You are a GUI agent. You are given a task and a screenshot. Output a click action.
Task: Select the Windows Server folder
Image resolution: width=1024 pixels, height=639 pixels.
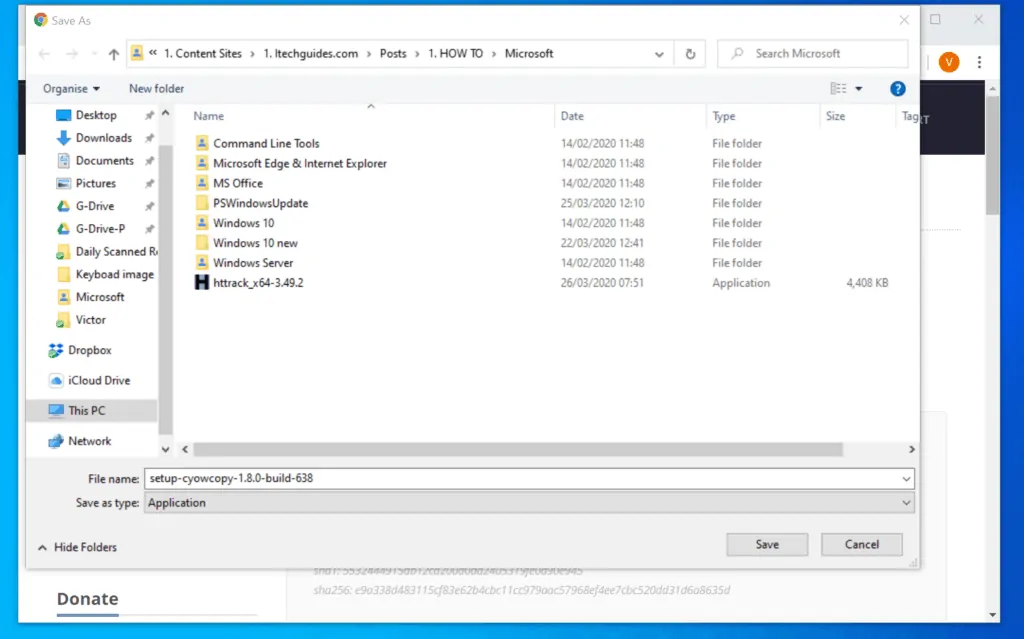click(x=253, y=263)
